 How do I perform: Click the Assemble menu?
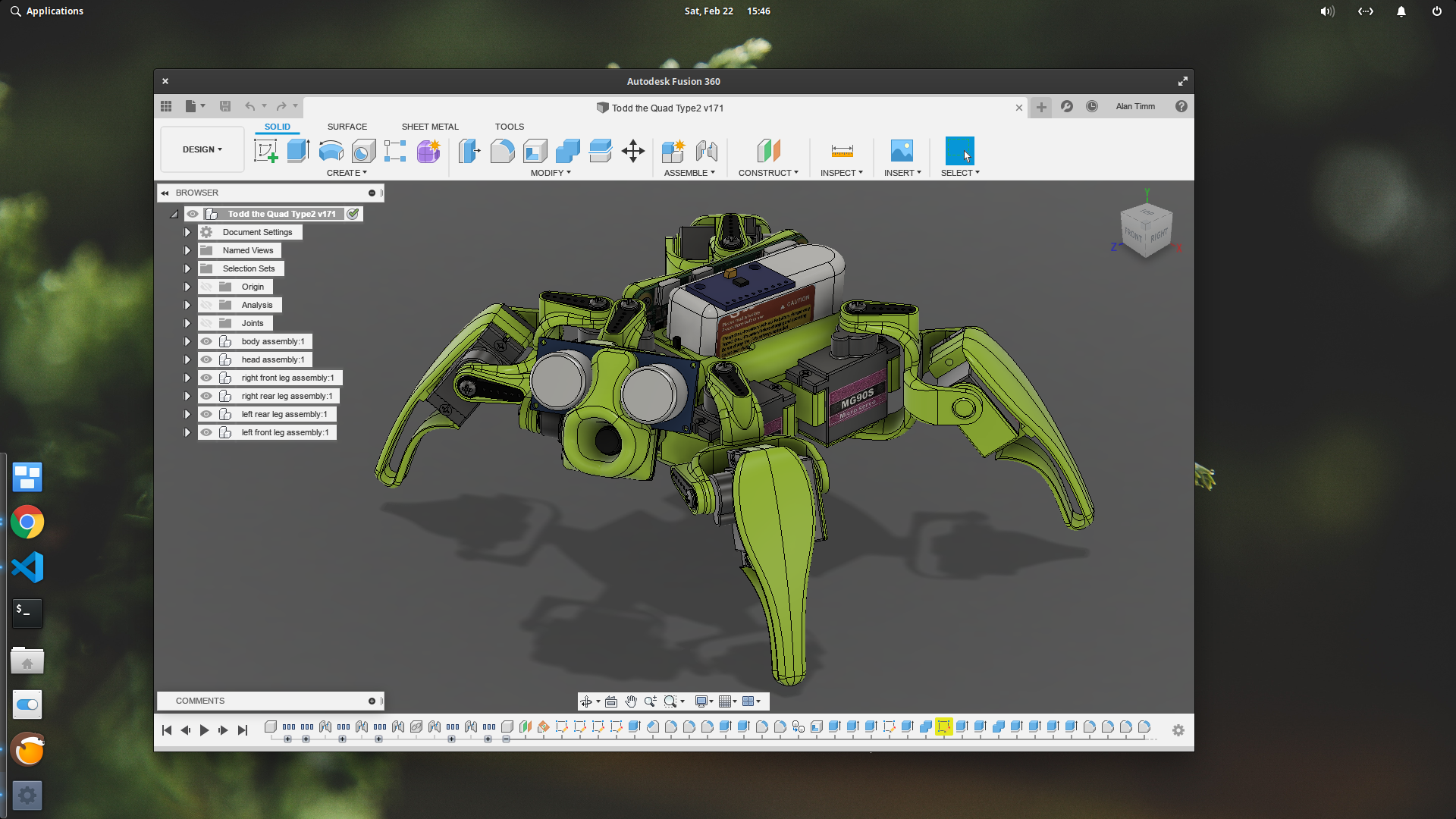tap(689, 172)
